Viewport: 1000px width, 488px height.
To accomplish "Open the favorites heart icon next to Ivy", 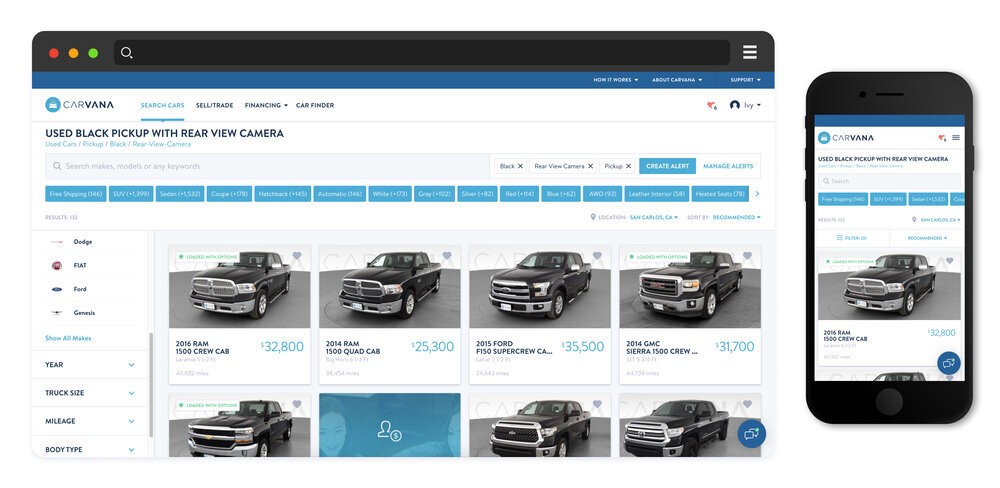I will coord(711,105).
